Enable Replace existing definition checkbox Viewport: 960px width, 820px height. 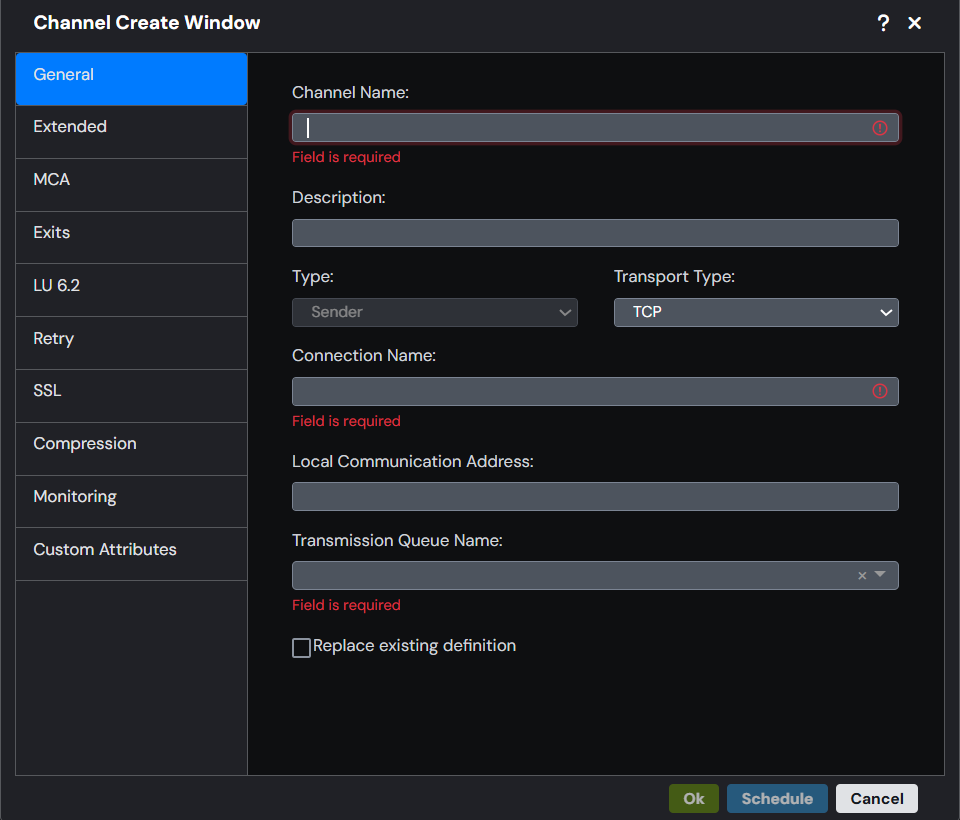(x=301, y=648)
